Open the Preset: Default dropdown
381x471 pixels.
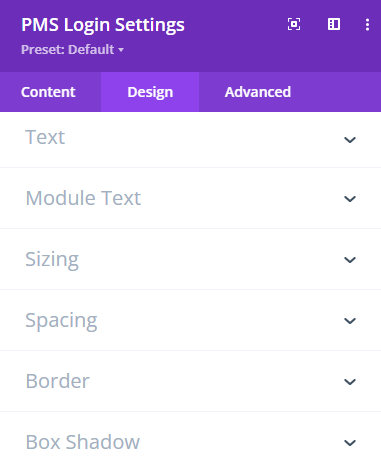point(72,50)
